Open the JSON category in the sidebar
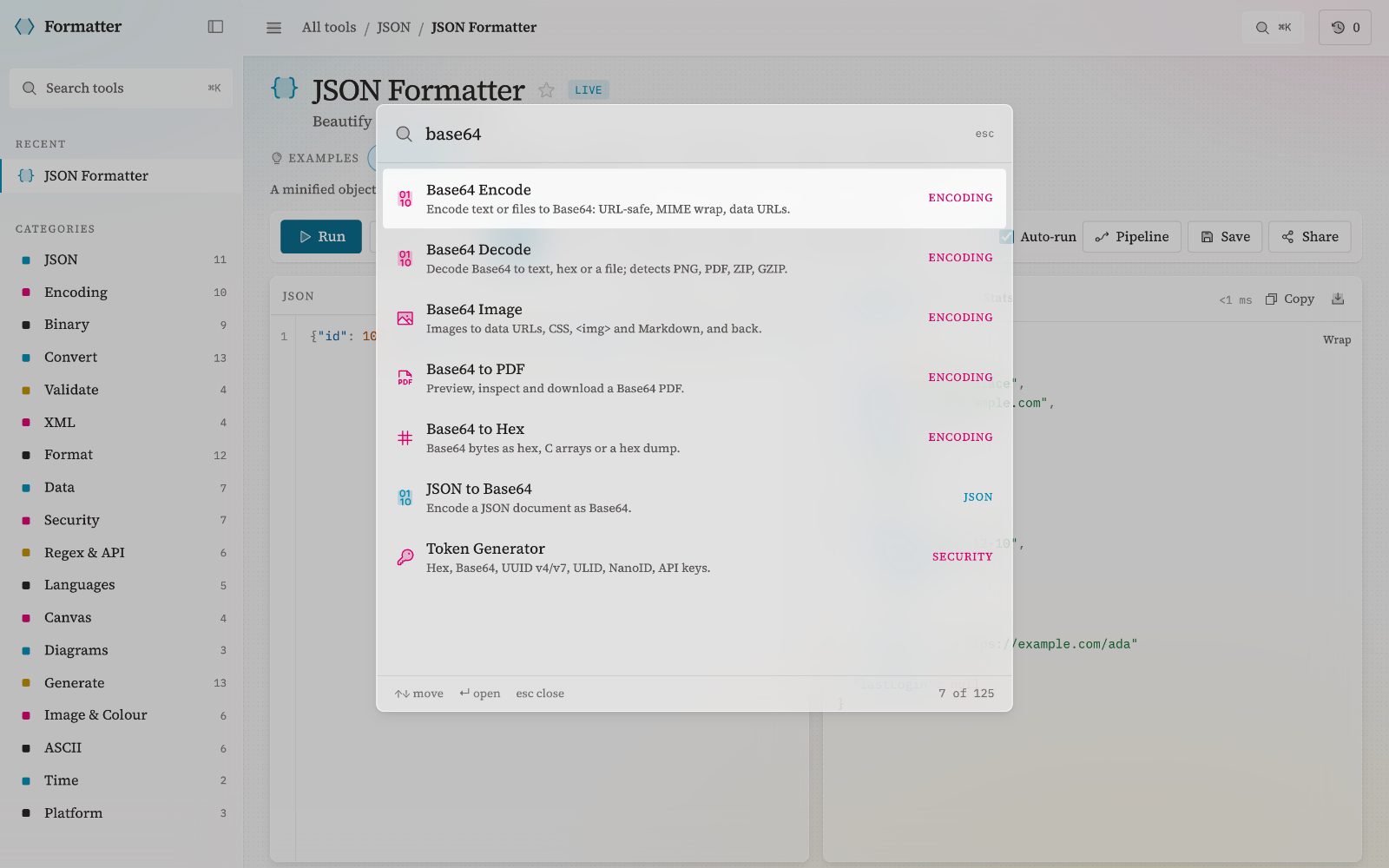The height and width of the screenshot is (868, 1389). coord(122,260)
